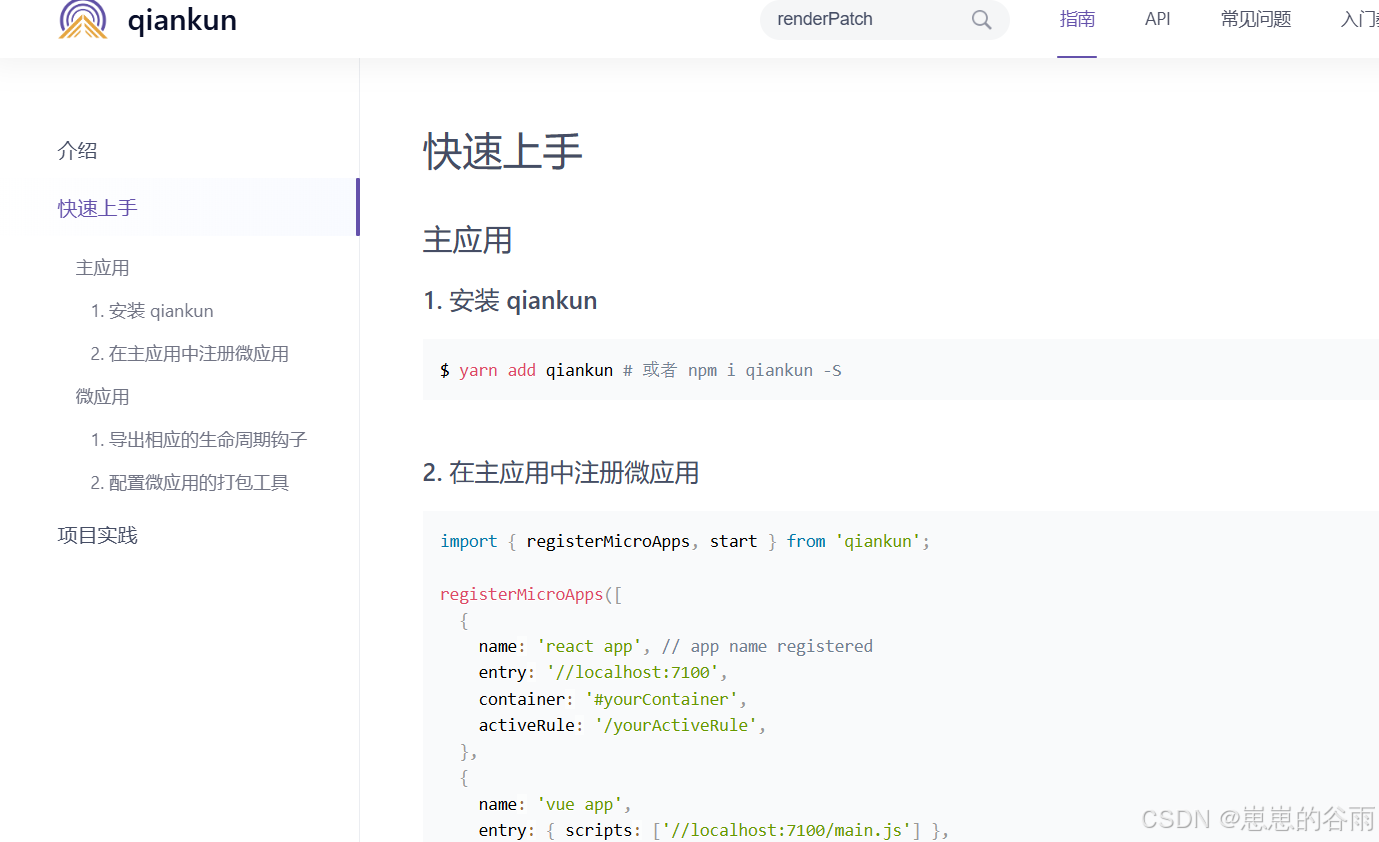Viewport: 1379px width, 842px height.
Task: Select 介绍 in the sidebar
Action: 77,150
